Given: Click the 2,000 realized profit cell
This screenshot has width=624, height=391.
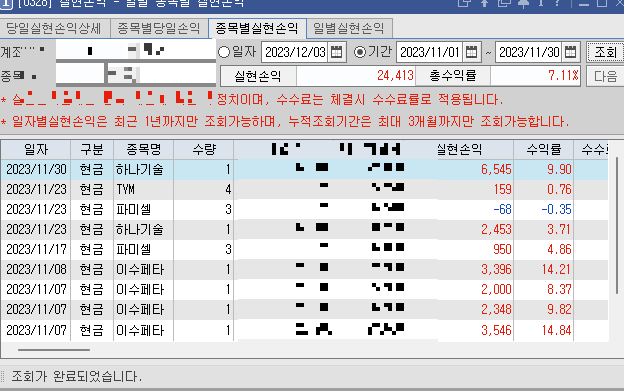Looking at the screenshot, I should pyautogui.click(x=475, y=289).
